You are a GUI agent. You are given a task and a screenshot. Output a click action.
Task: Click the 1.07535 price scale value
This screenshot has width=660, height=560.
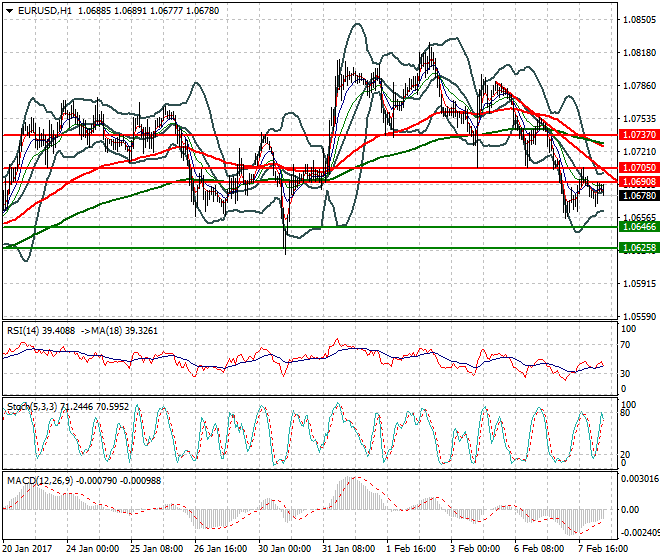(639, 119)
